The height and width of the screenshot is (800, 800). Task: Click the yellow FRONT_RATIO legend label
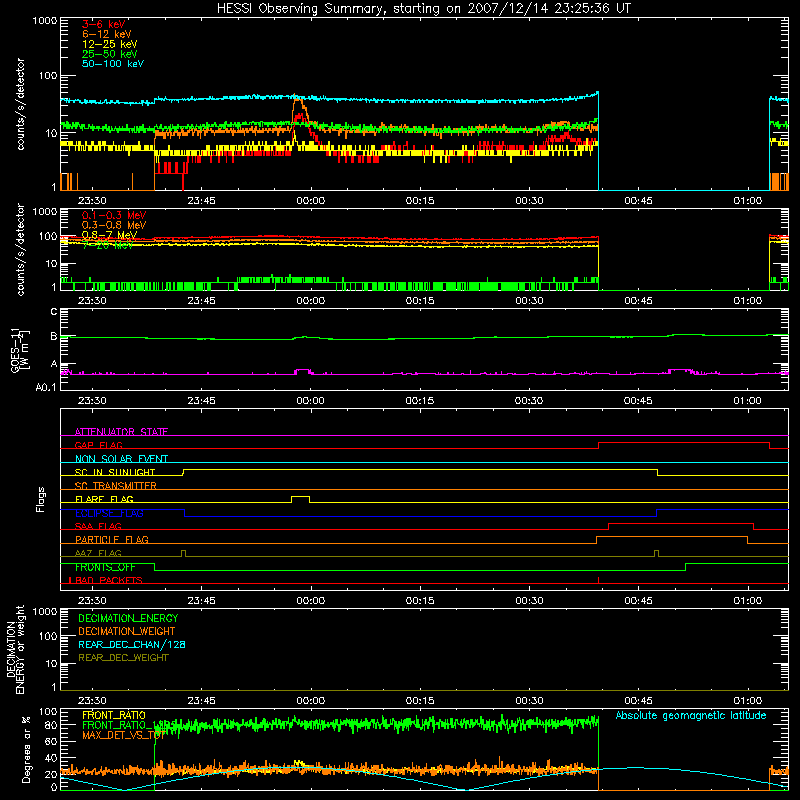tap(114, 716)
